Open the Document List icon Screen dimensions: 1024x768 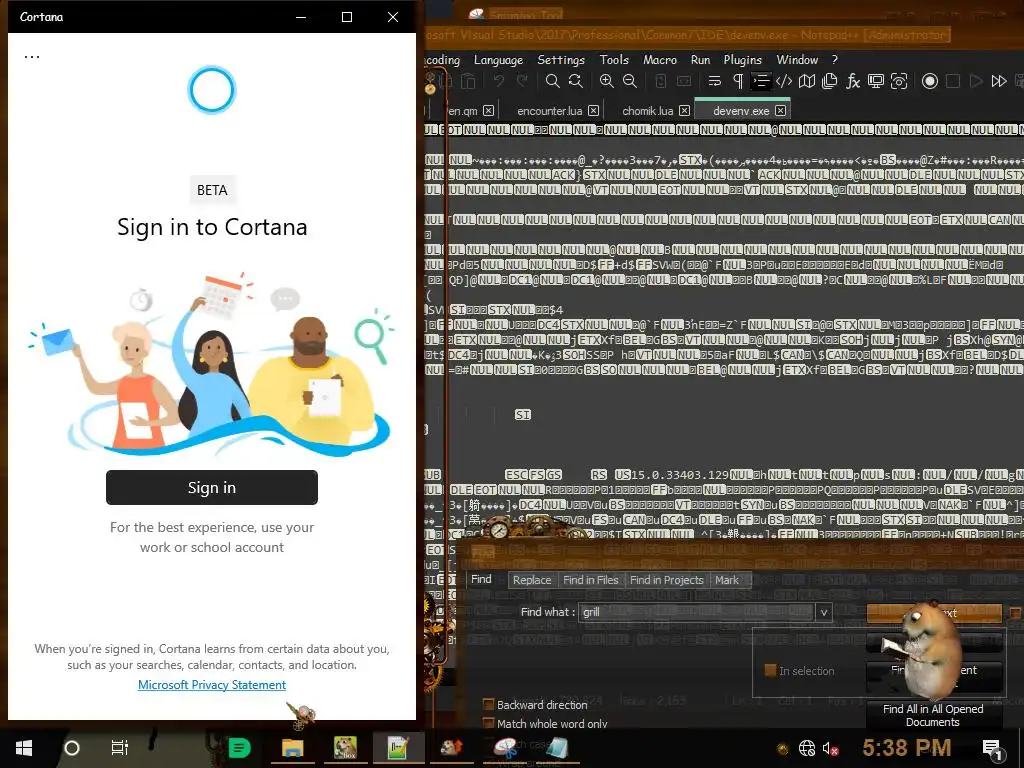(x=830, y=81)
